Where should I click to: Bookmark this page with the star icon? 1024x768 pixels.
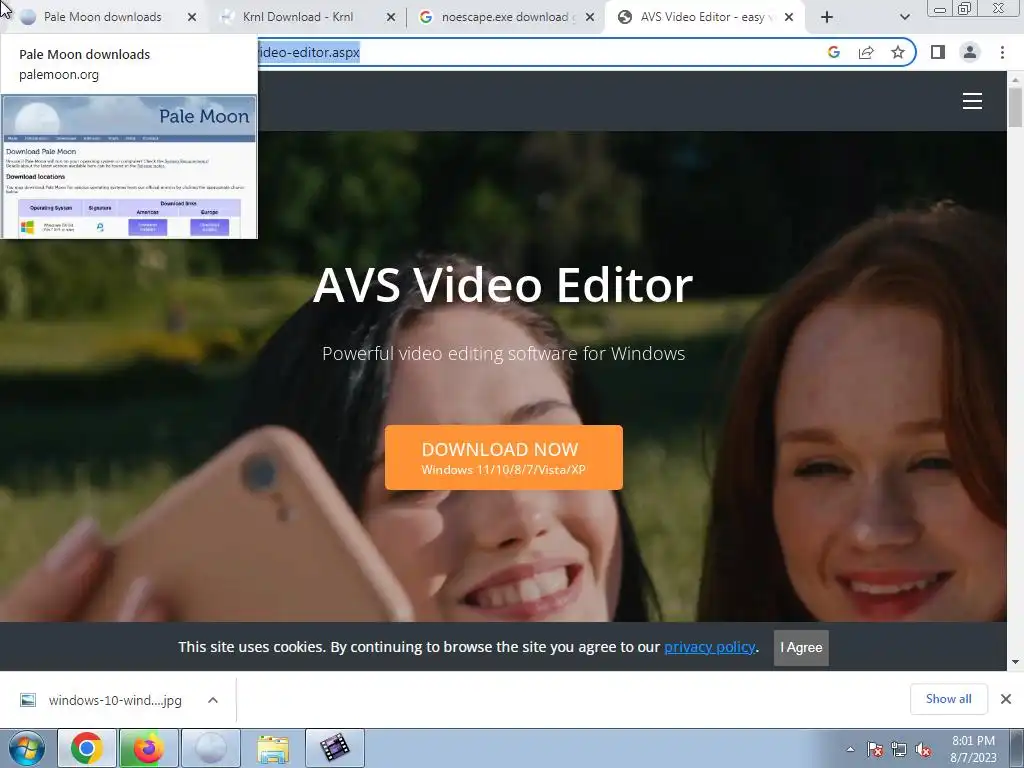[x=898, y=52]
